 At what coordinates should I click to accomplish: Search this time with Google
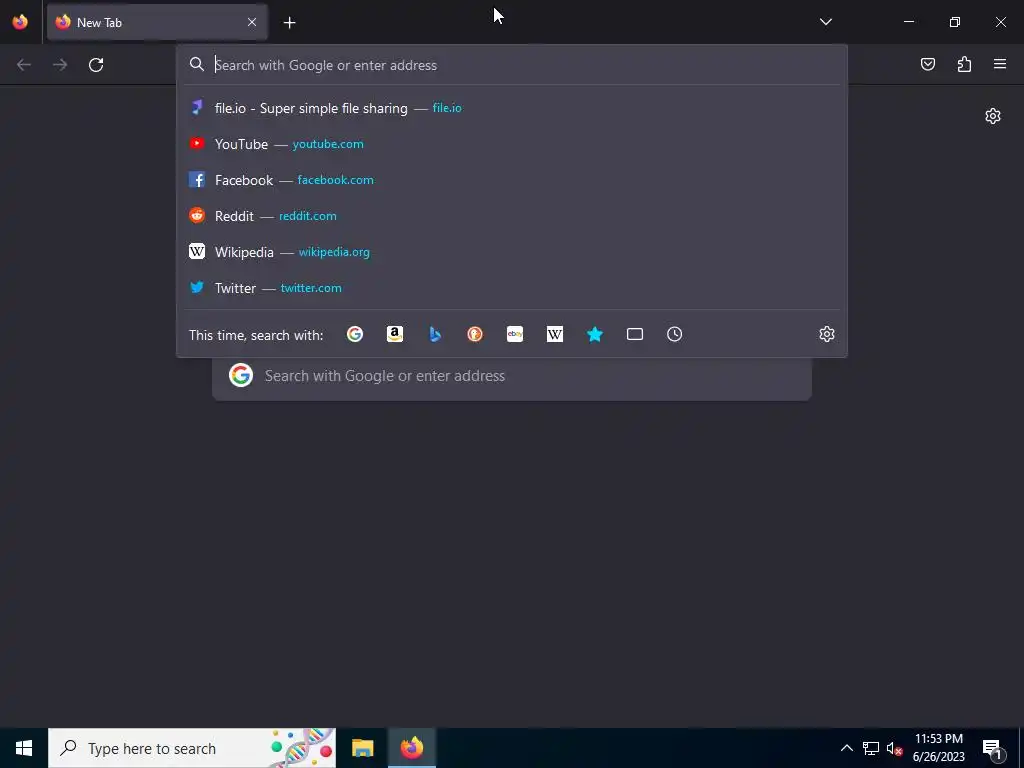point(355,334)
